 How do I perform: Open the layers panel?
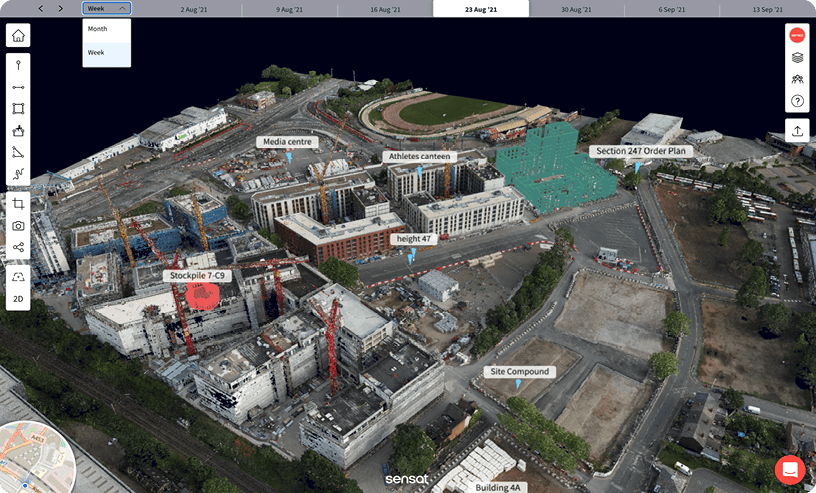tap(797, 57)
